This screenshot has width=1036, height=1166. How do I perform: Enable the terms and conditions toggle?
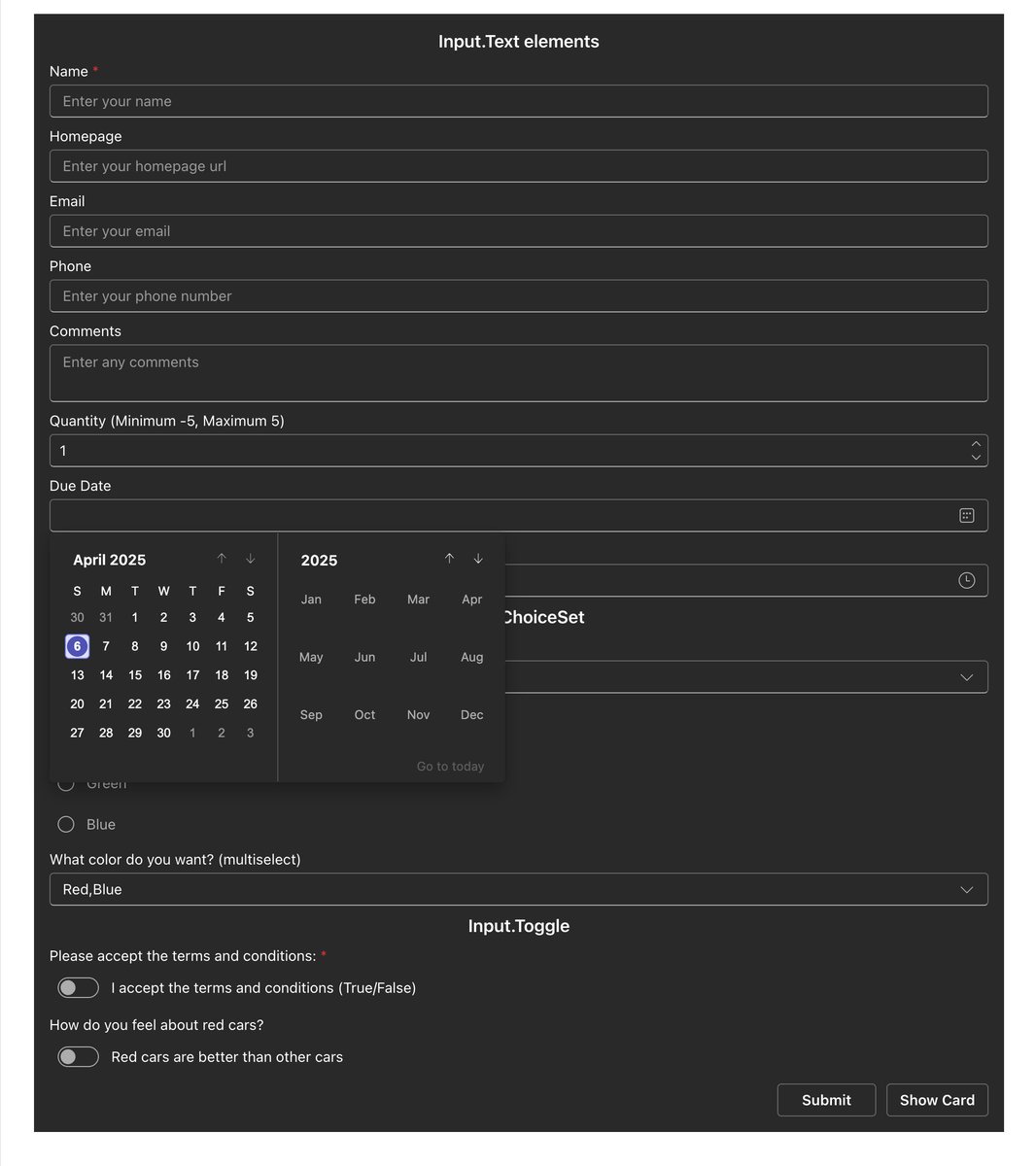[x=78, y=987]
